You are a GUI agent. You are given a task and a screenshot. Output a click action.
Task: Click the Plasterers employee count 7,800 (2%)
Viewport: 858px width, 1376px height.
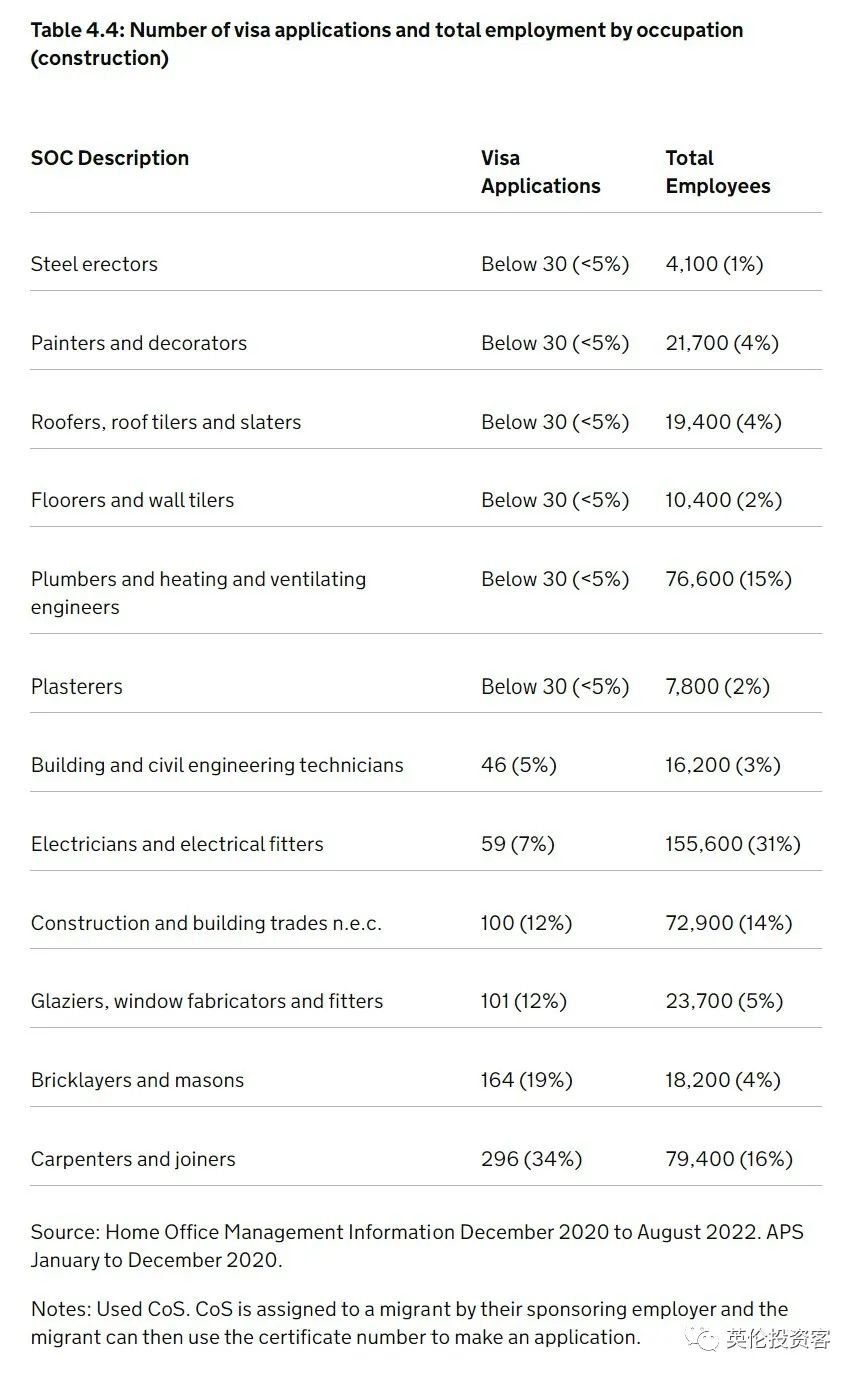[x=717, y=687]
